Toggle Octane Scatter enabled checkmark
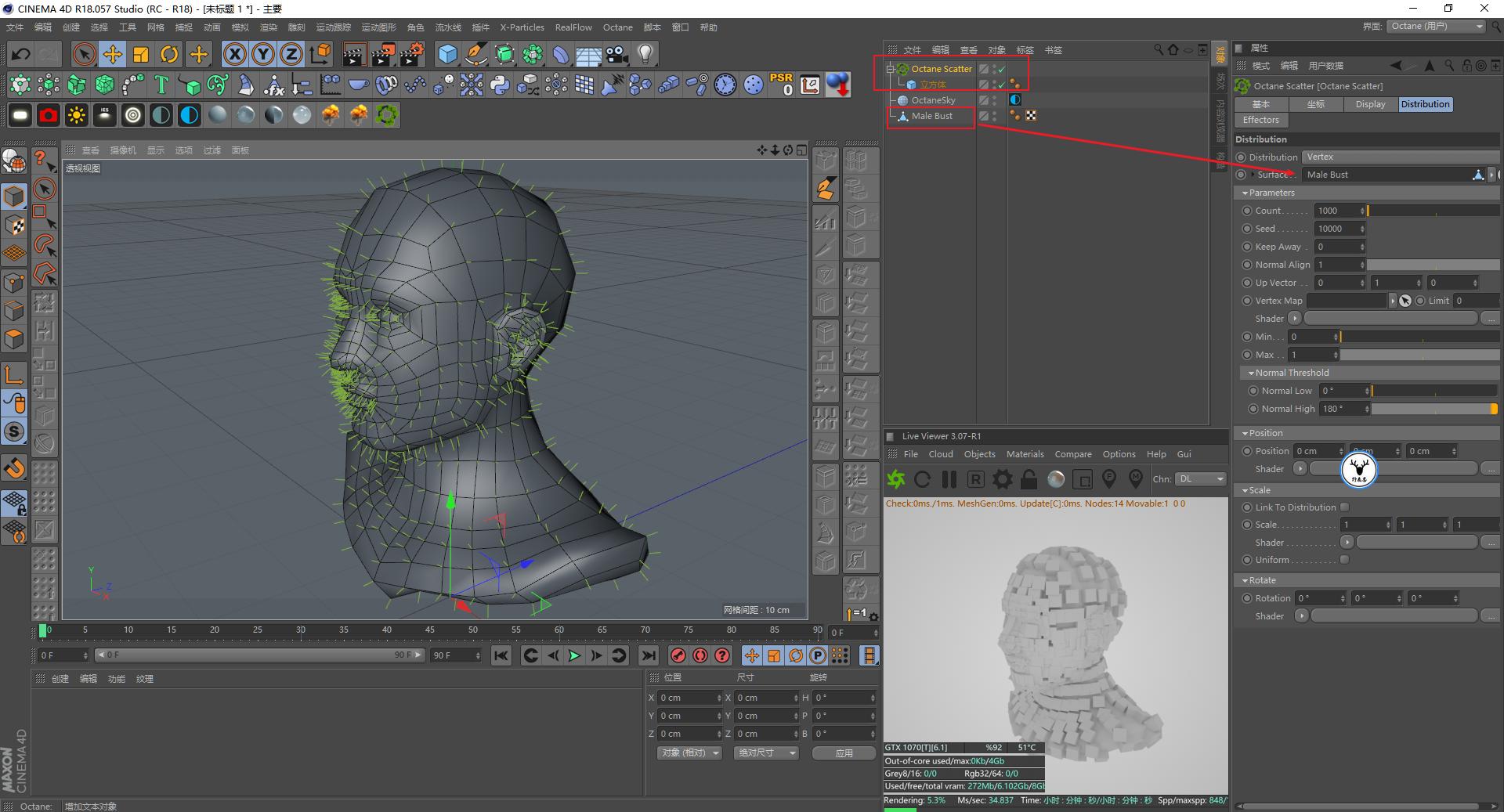Viewport: 1504px width, 812px height. point(1001,69)
